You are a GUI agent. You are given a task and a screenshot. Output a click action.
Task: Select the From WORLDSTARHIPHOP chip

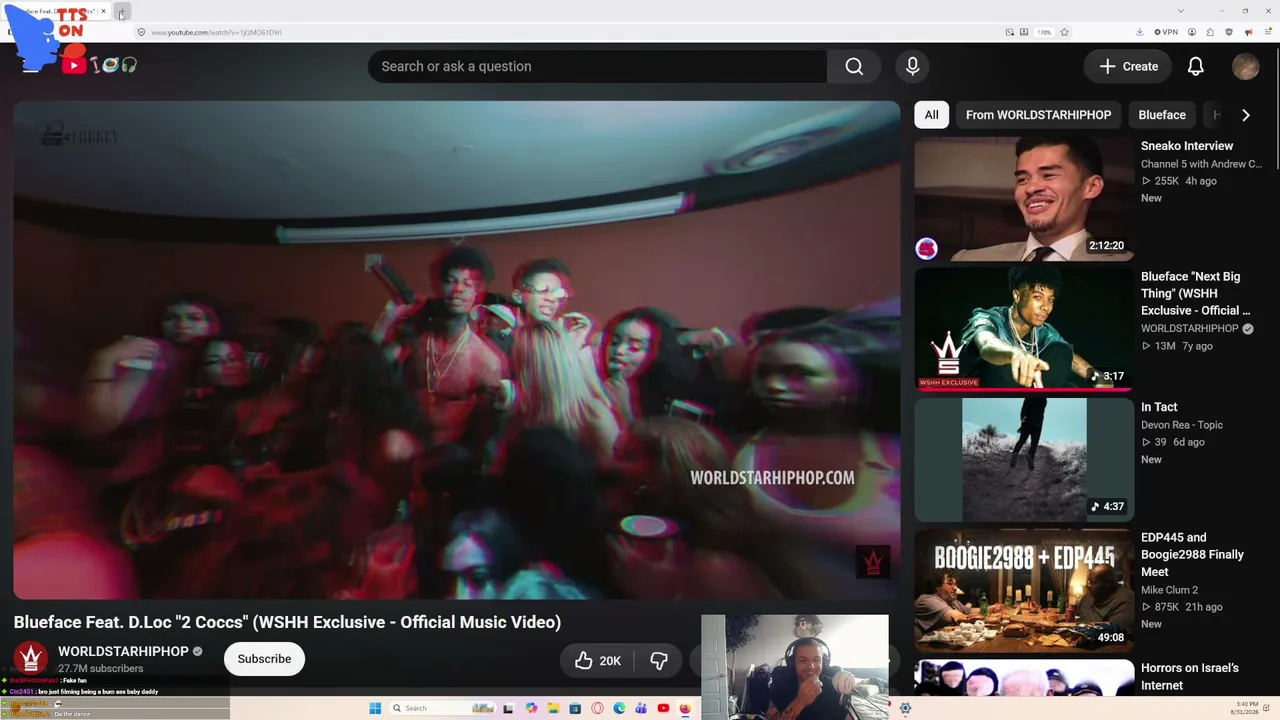[1038, 115]
